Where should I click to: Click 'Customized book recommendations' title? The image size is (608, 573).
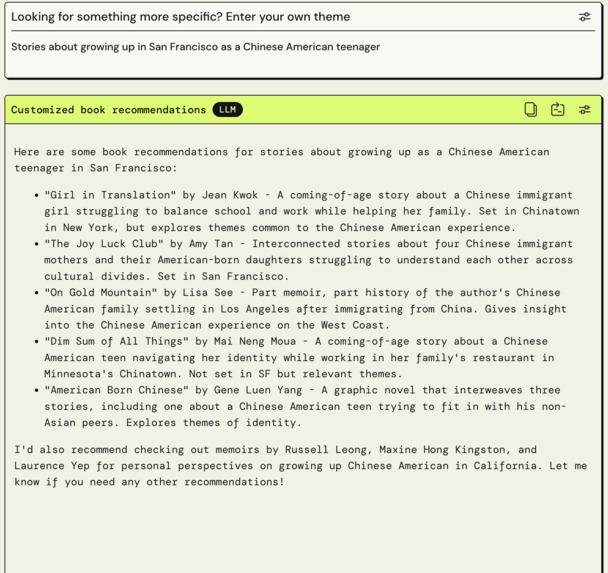click(x=108, y=110)
